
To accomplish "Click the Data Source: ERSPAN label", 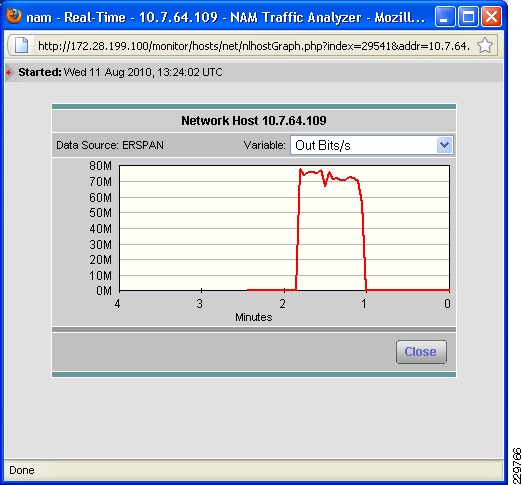I will (110, 145).
